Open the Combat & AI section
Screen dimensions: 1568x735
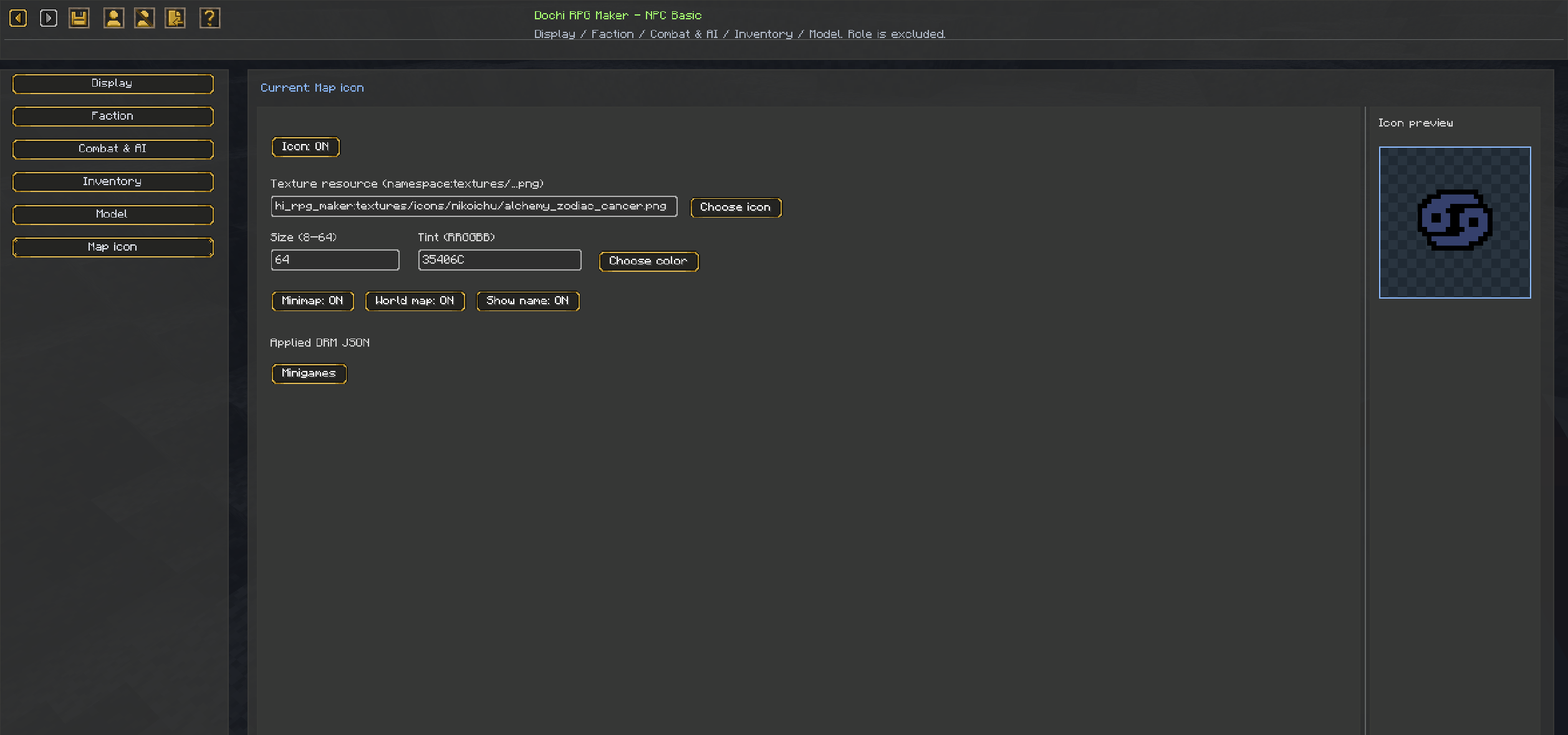113,149
